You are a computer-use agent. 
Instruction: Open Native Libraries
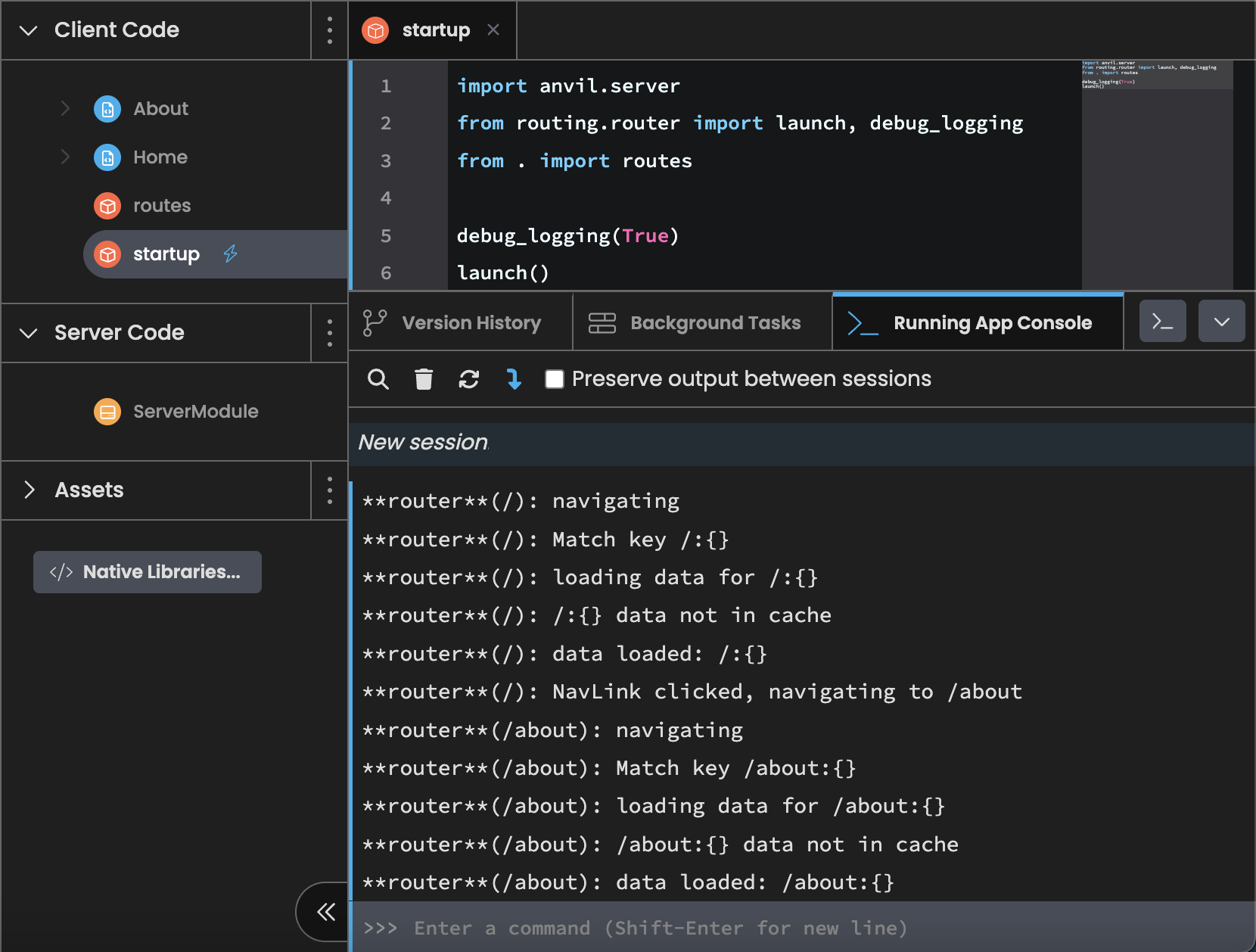click(x=147, y=572)
